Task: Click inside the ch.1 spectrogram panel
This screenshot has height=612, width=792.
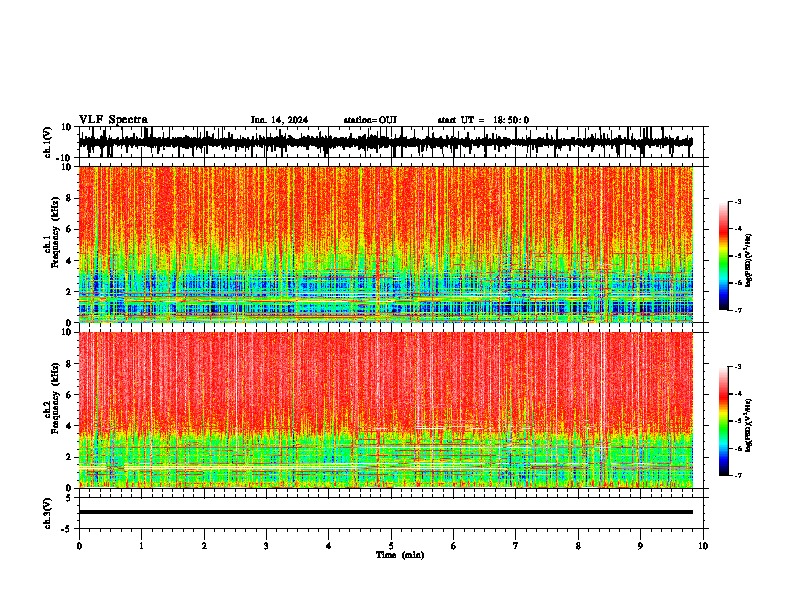Action: [385, 244]
